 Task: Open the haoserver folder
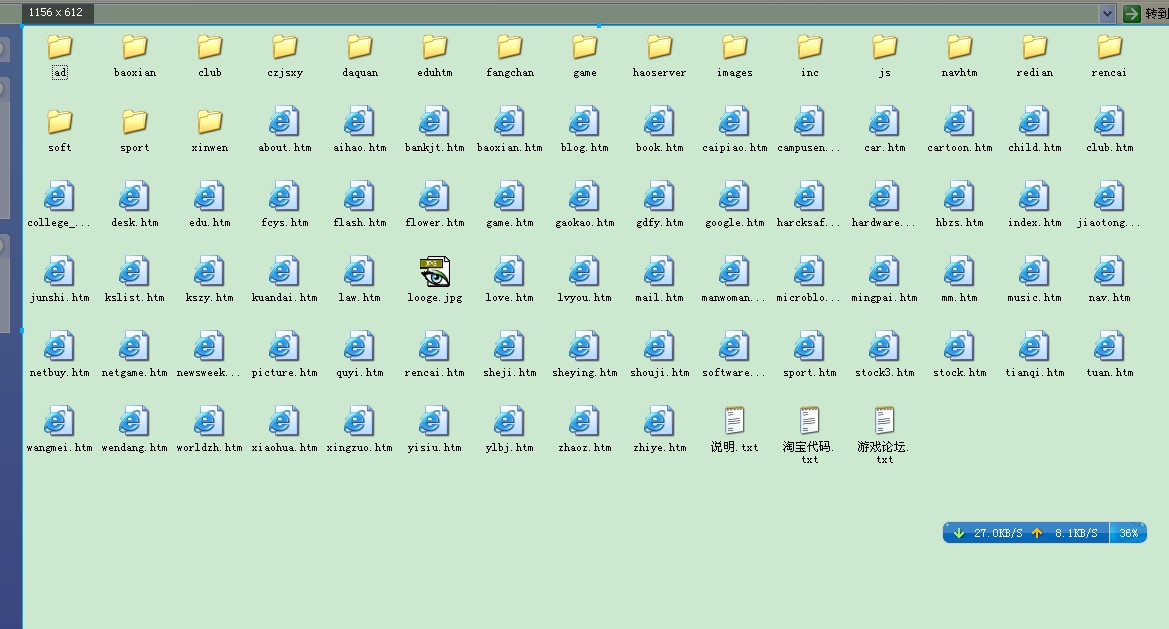tap(659, 47)
